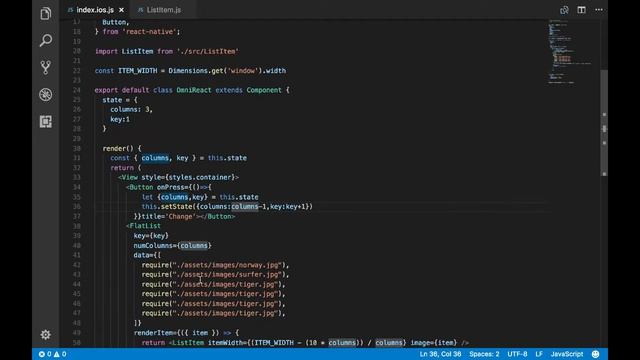Click styles.container in View tag
The image size is (640, 360).
[x=200, y=177]
